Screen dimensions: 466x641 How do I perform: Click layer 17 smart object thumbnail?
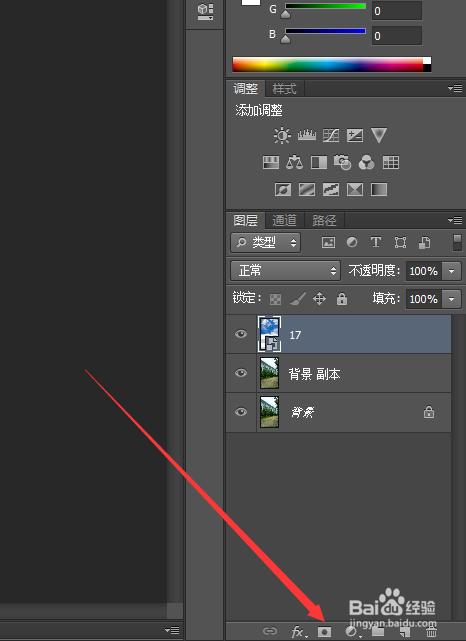(x=269, y=334)
